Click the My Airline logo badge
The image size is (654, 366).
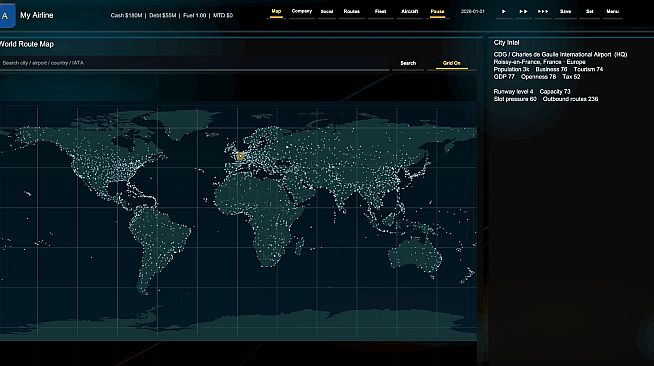point(7,16)
